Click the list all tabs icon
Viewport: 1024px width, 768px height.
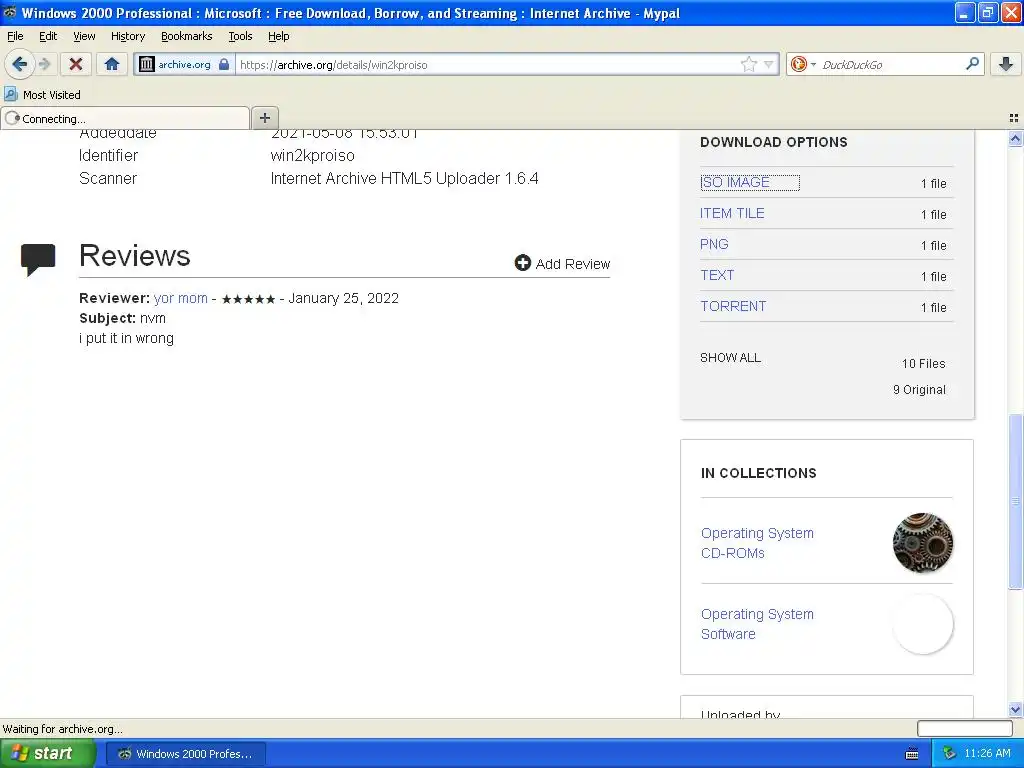click(x=1014, y=118)
